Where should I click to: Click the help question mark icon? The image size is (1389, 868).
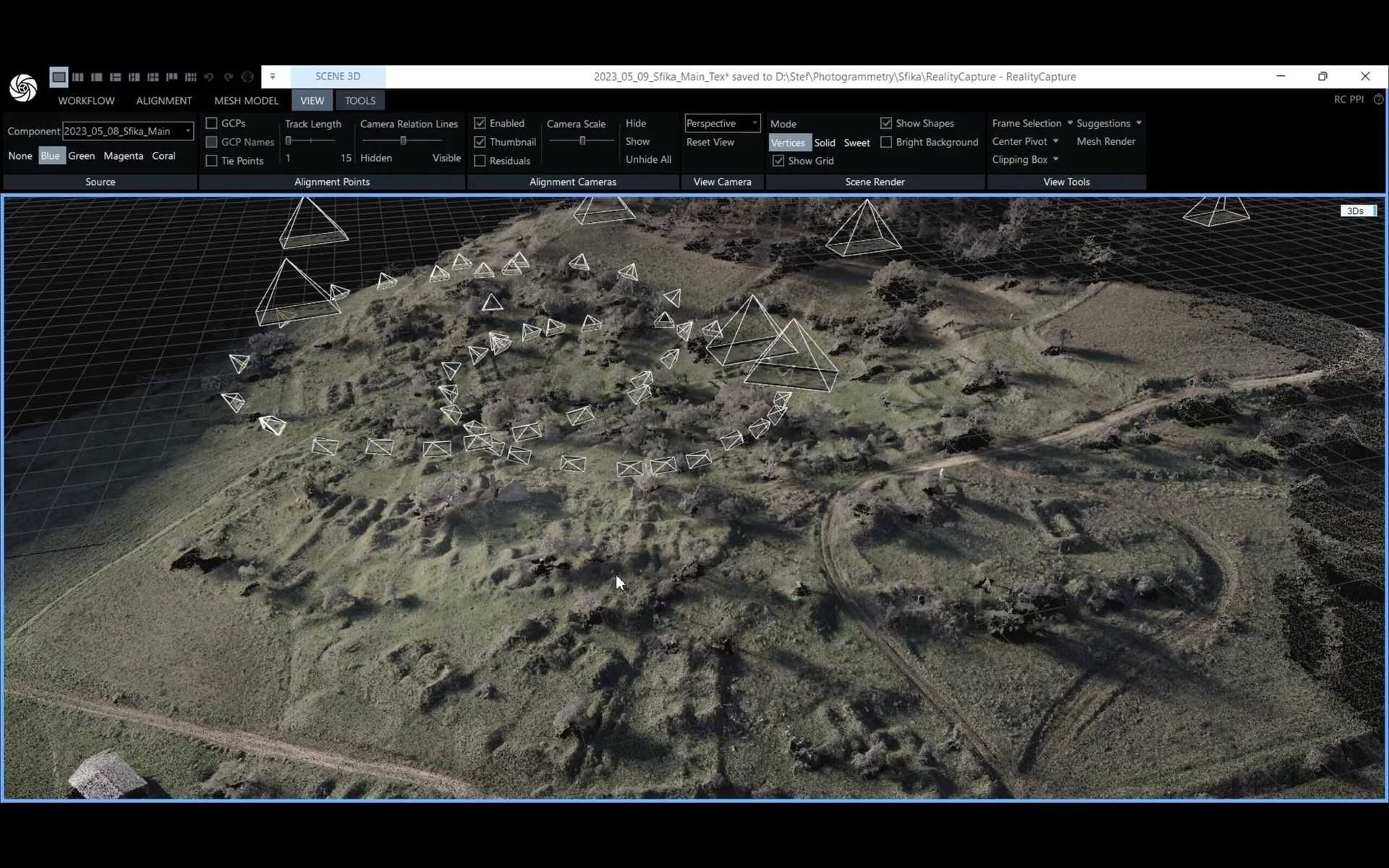click(1379, 99)
